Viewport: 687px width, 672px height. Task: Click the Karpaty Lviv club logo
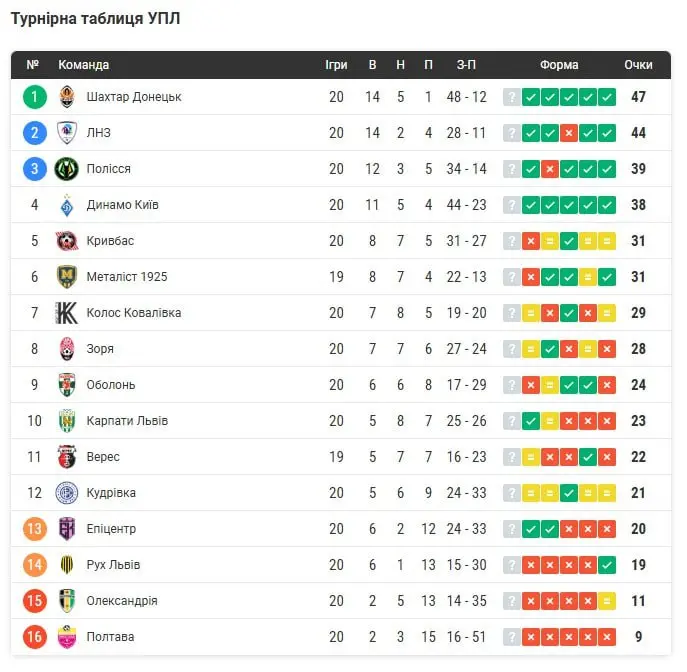coord(67,421)
